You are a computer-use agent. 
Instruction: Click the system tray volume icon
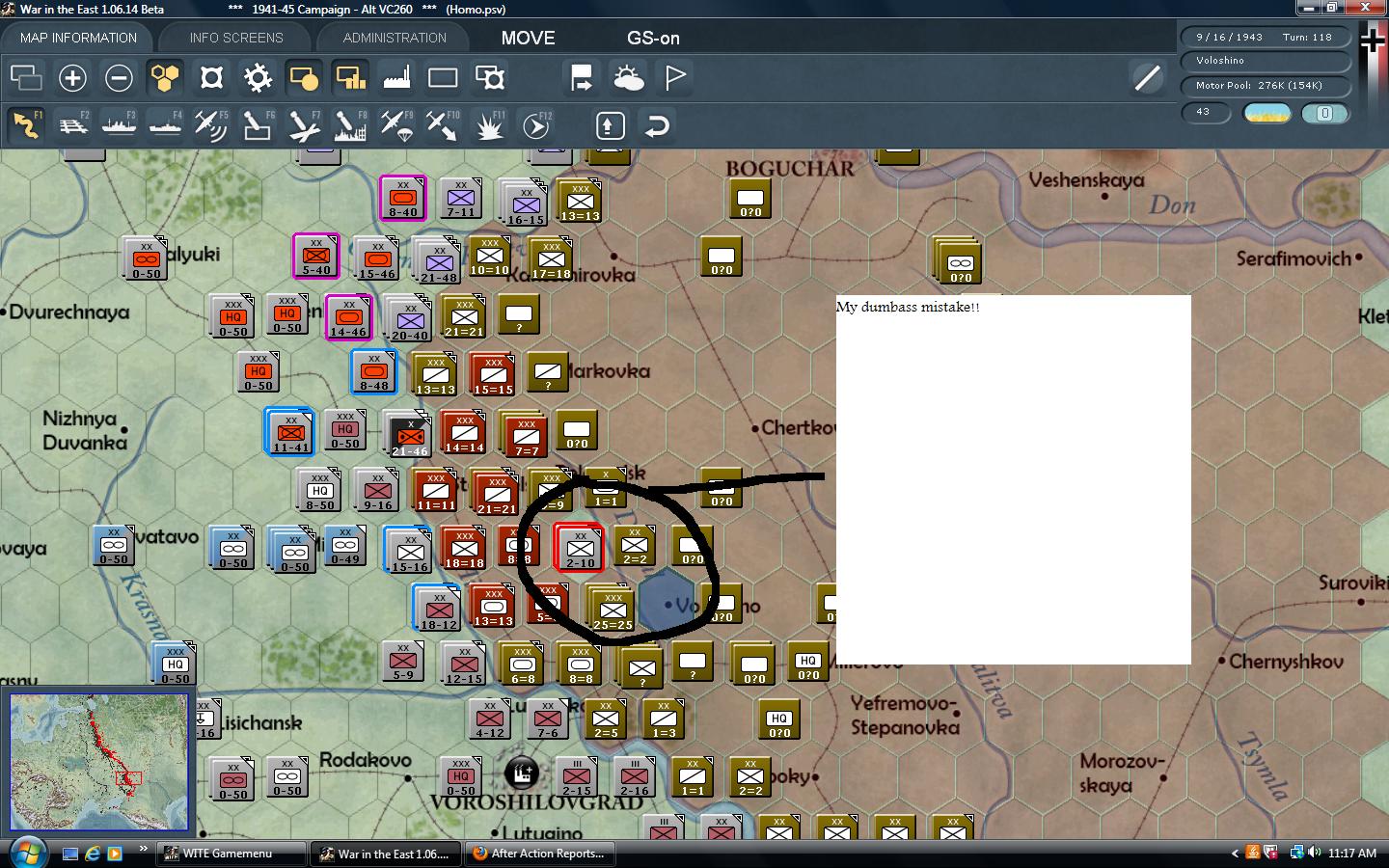(1314, 853)
